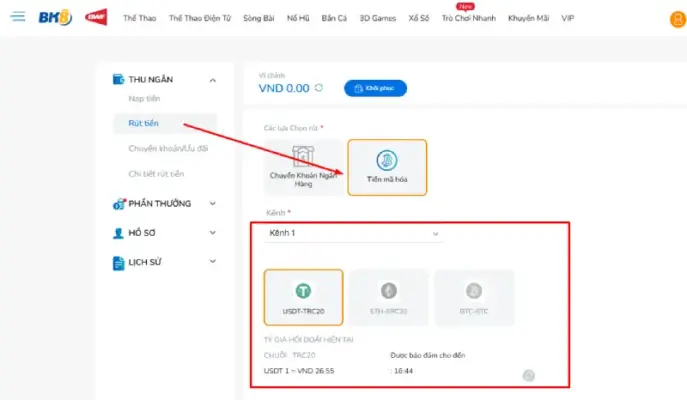
Task: Click the Lịch Sử document icon
Action: click(118, 263)
